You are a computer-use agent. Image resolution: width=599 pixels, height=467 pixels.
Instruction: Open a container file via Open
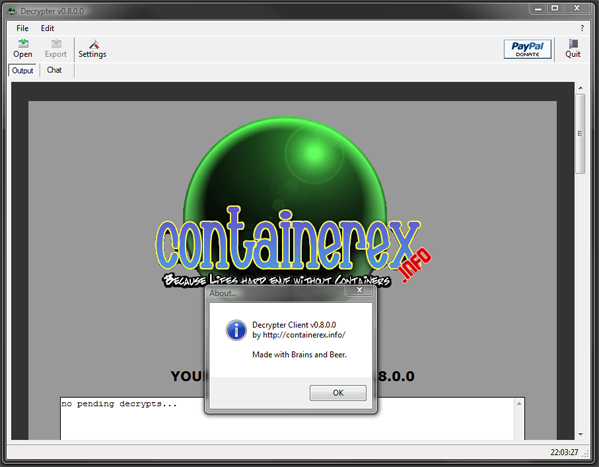[23, 49]
